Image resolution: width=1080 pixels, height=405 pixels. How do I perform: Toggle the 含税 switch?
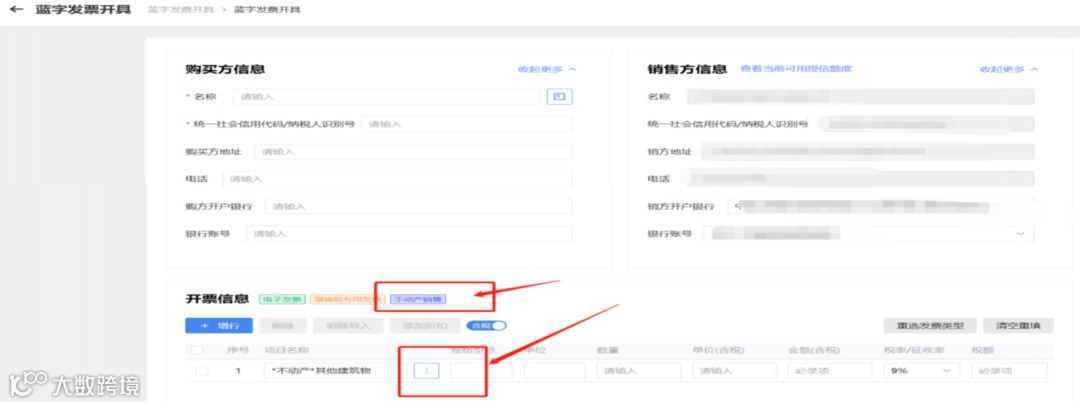click(487, 325)
